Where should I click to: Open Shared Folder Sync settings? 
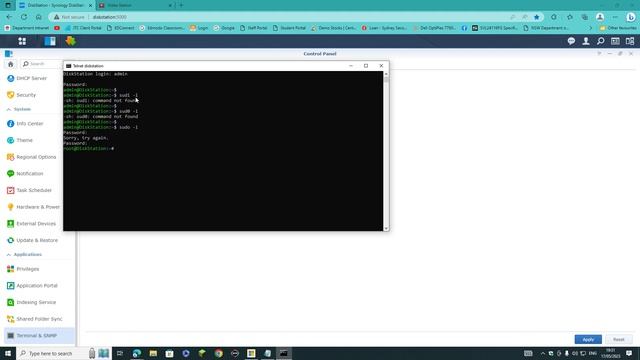point(39,319)
